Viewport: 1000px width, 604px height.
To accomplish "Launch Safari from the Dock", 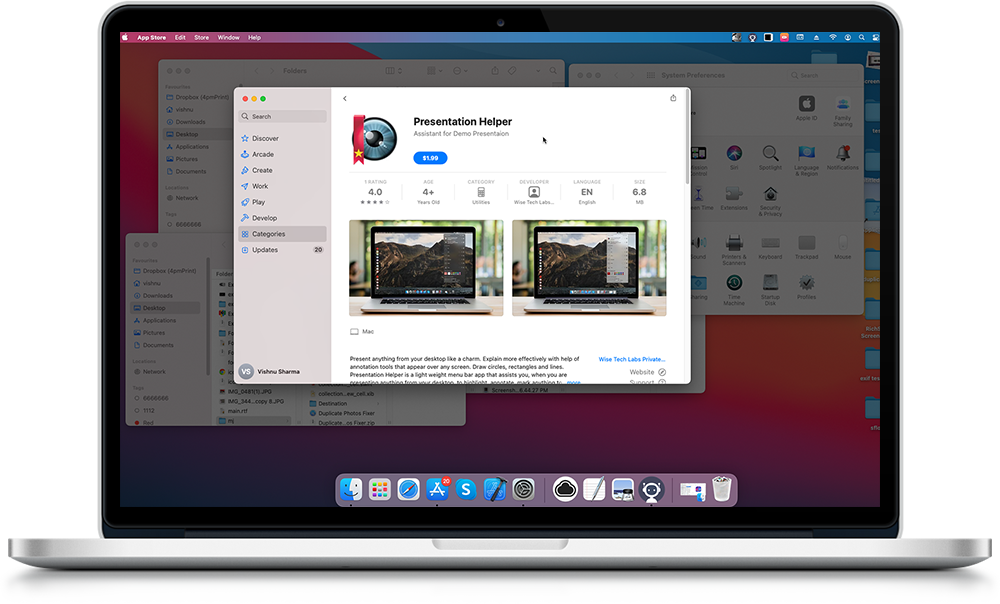I will tap(408, 490).
